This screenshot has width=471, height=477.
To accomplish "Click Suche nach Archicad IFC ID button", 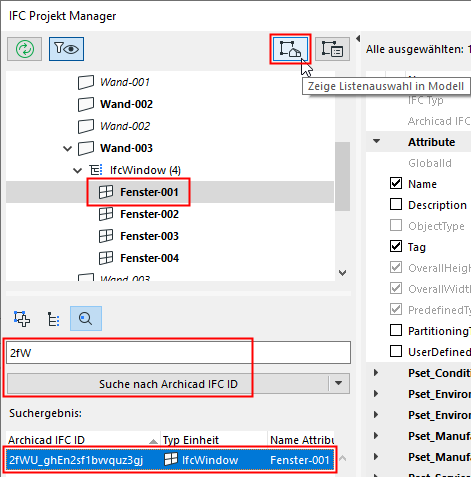I will 168,384.
